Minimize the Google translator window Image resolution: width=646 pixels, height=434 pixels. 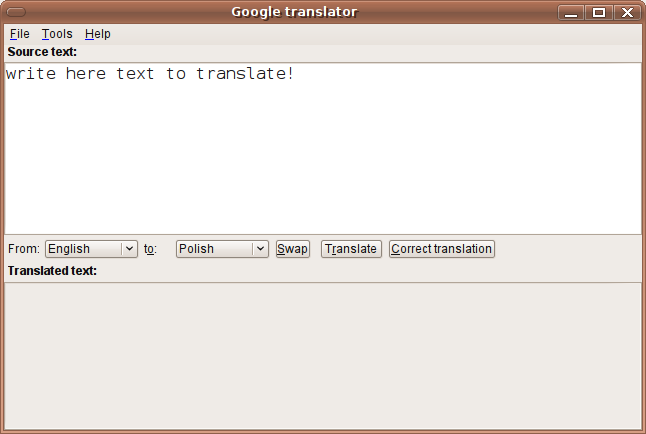click(x=570, y=12)
